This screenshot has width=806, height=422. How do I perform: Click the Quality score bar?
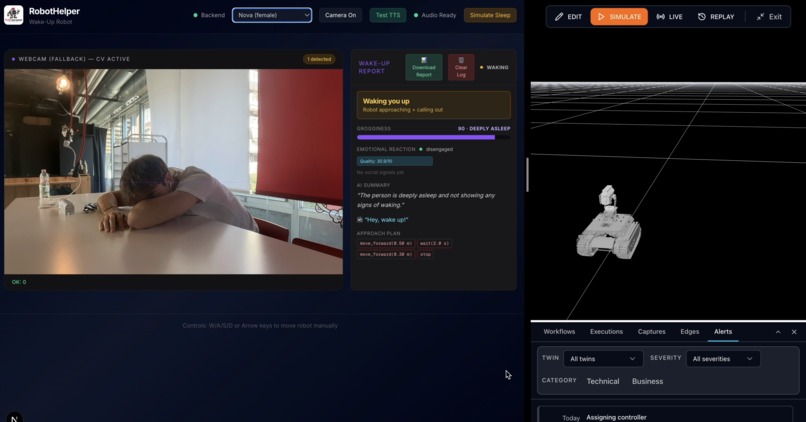pyautogui.click(x=395, y=161)
